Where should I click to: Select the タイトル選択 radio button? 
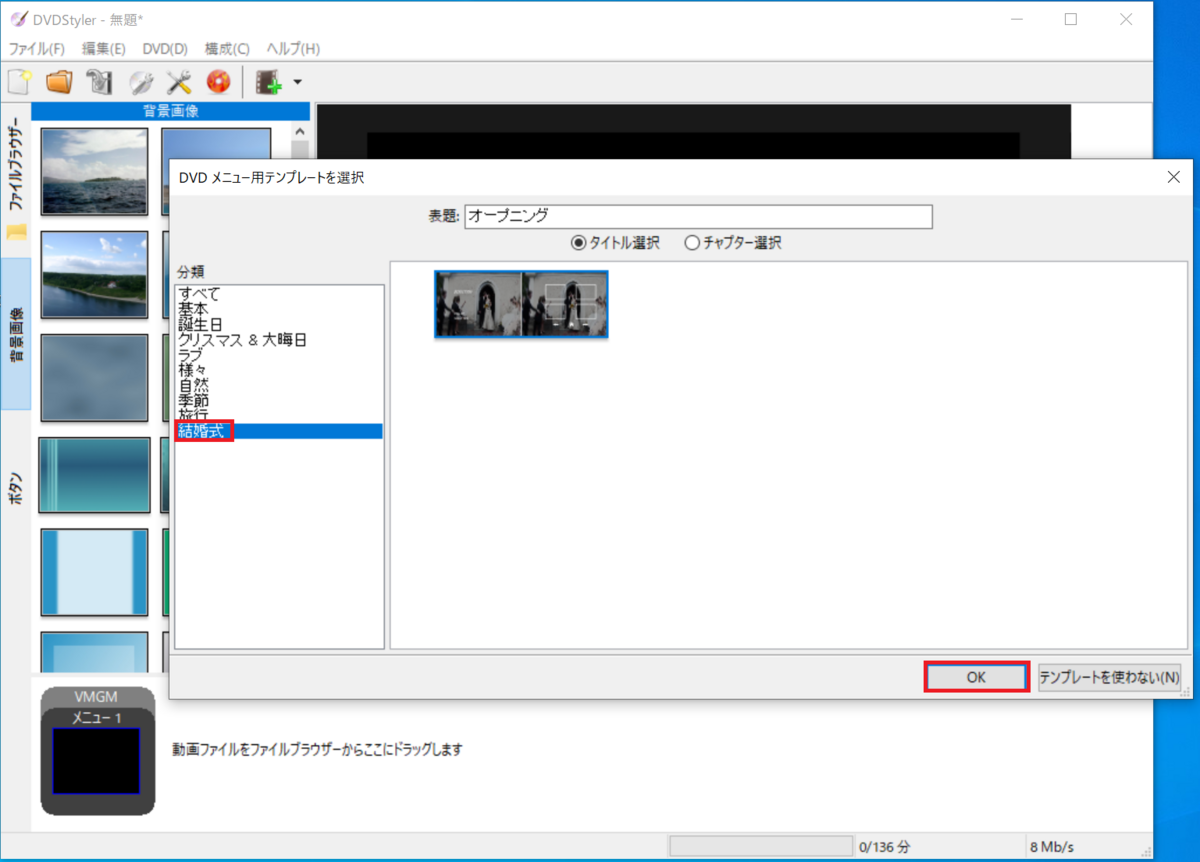point(615,243)
